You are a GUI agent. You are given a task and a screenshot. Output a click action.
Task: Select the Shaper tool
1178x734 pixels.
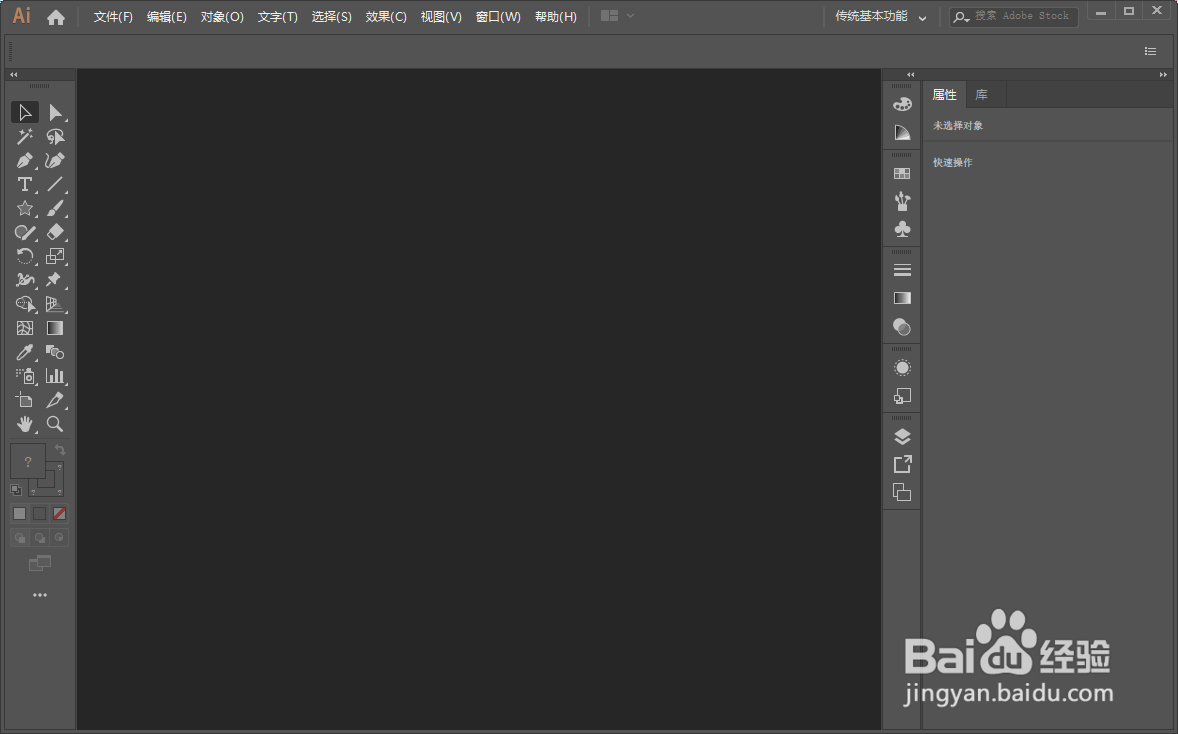coord(25,232)
